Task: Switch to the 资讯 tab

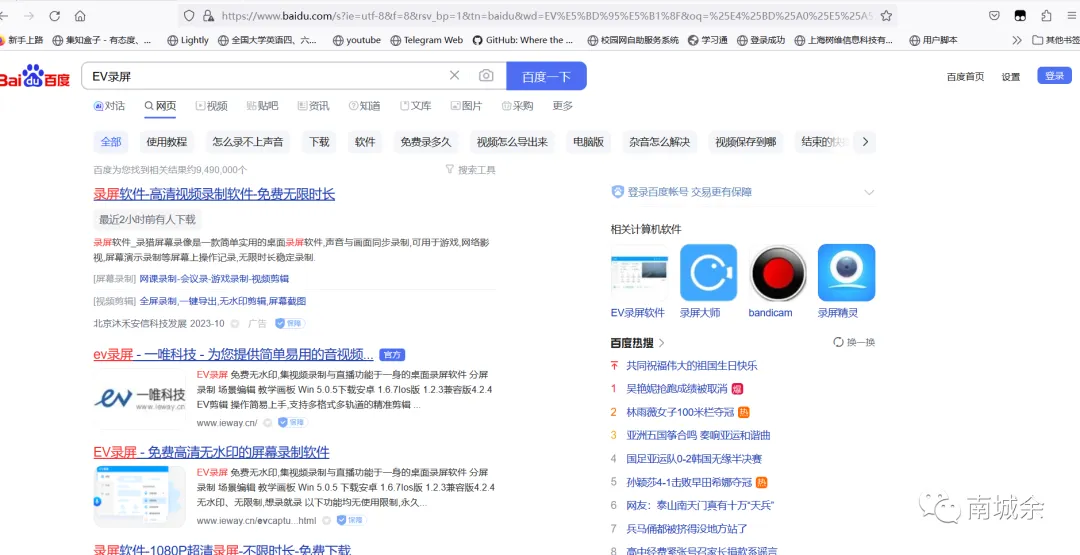Action: (x=313, y=106)
